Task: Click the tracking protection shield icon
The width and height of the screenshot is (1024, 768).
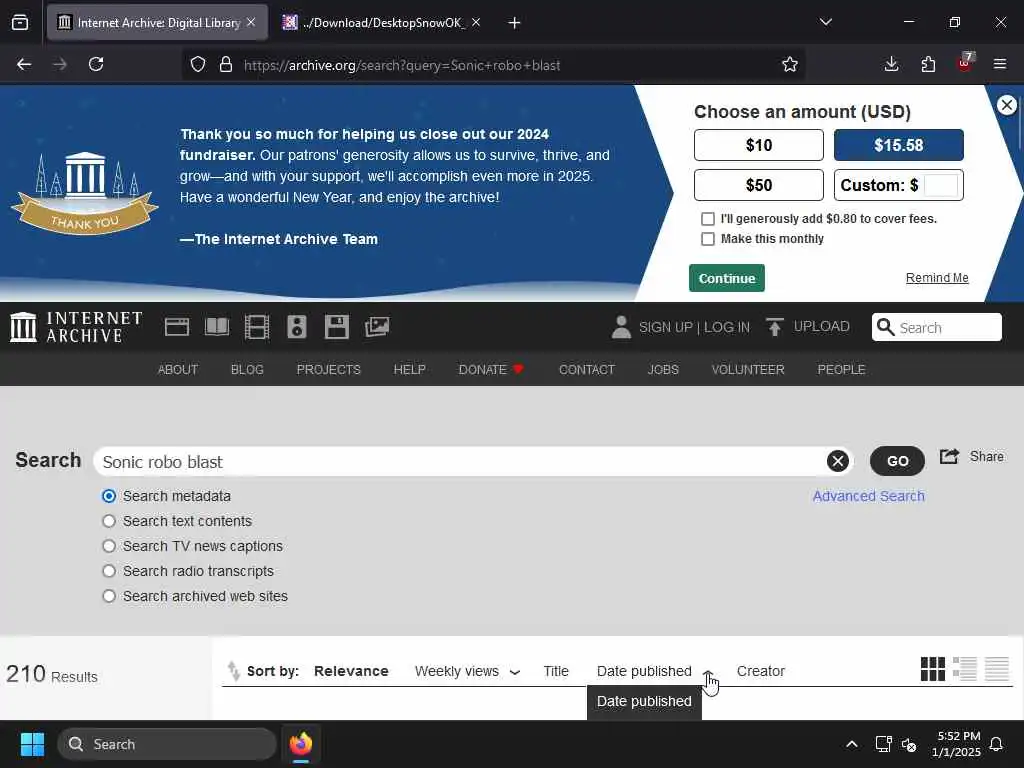Action: click(x=198, y=64)
